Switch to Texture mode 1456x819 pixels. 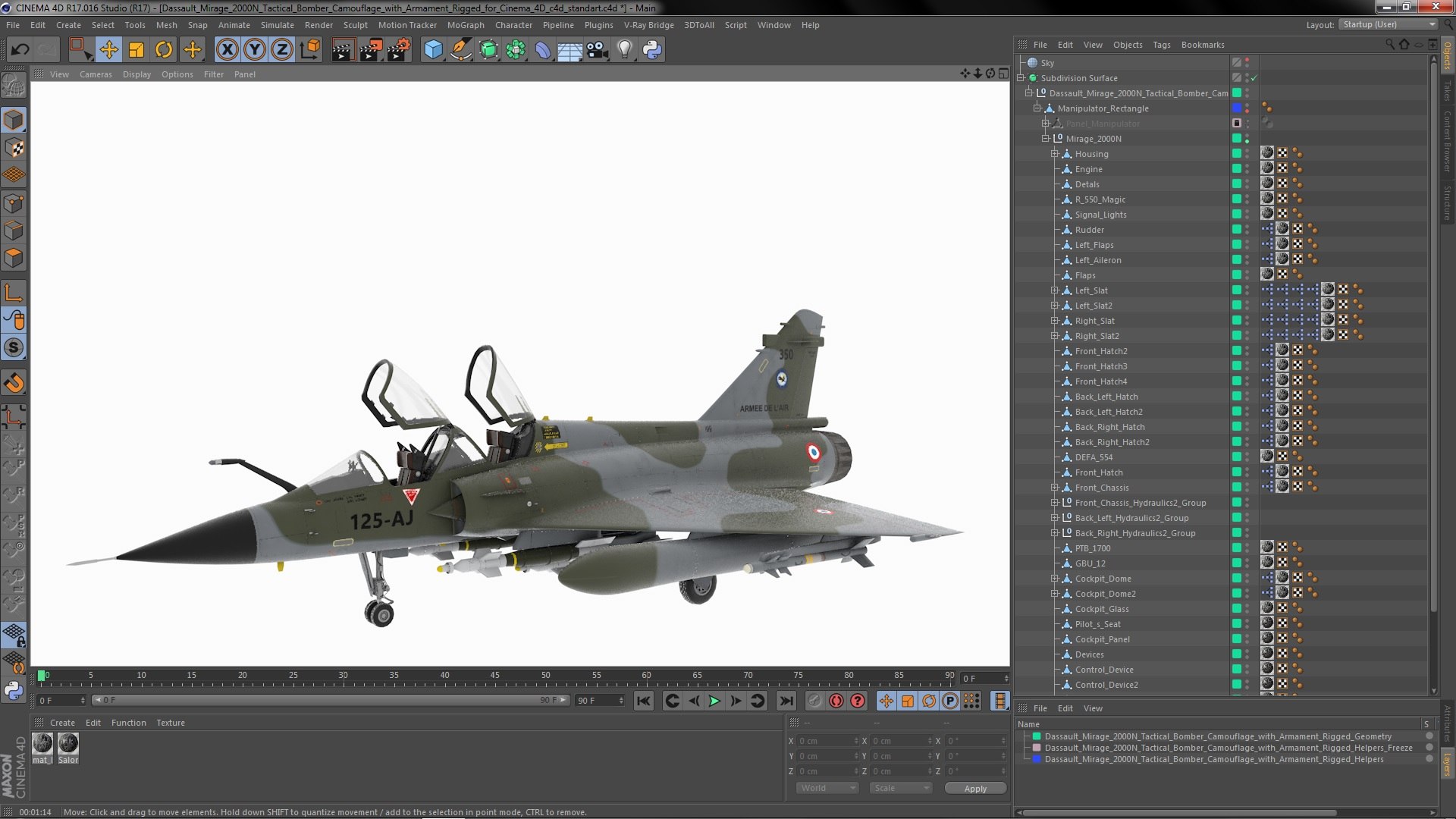[x=14, y=148]
